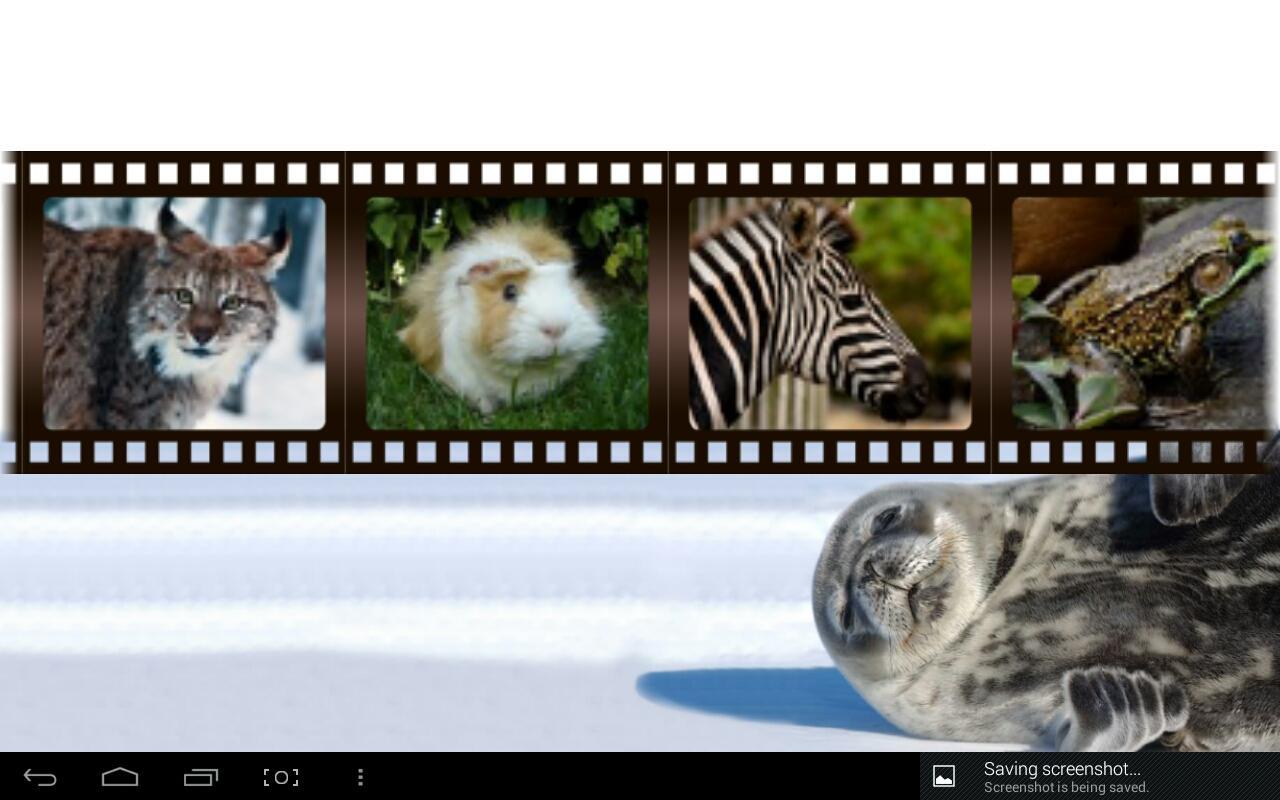
Task: Tap the image icon in the screenshot notification
Action: tap(943, 776)
